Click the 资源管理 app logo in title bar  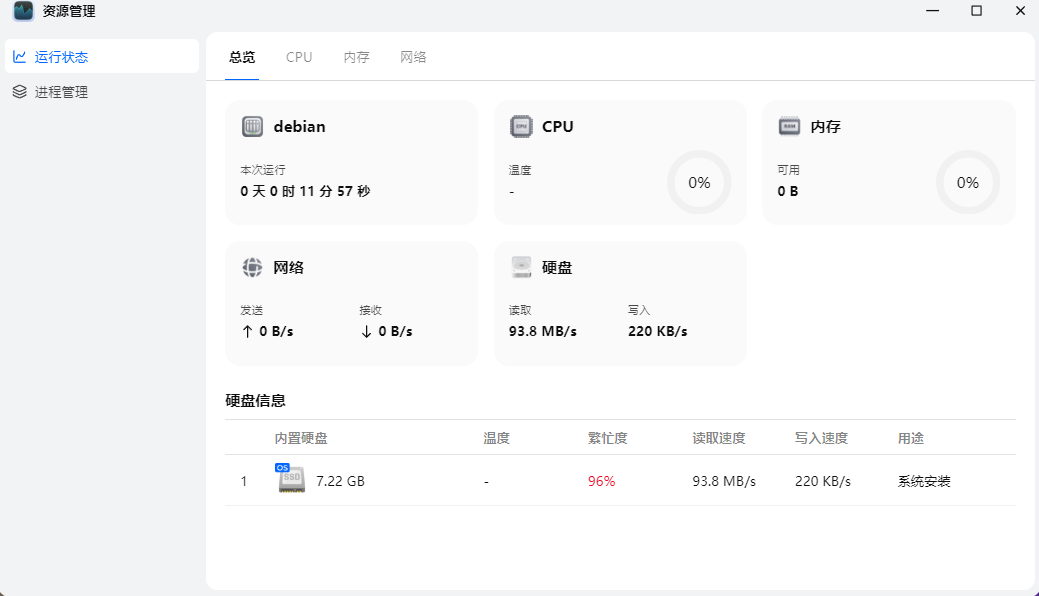click(x=24, y=11)
